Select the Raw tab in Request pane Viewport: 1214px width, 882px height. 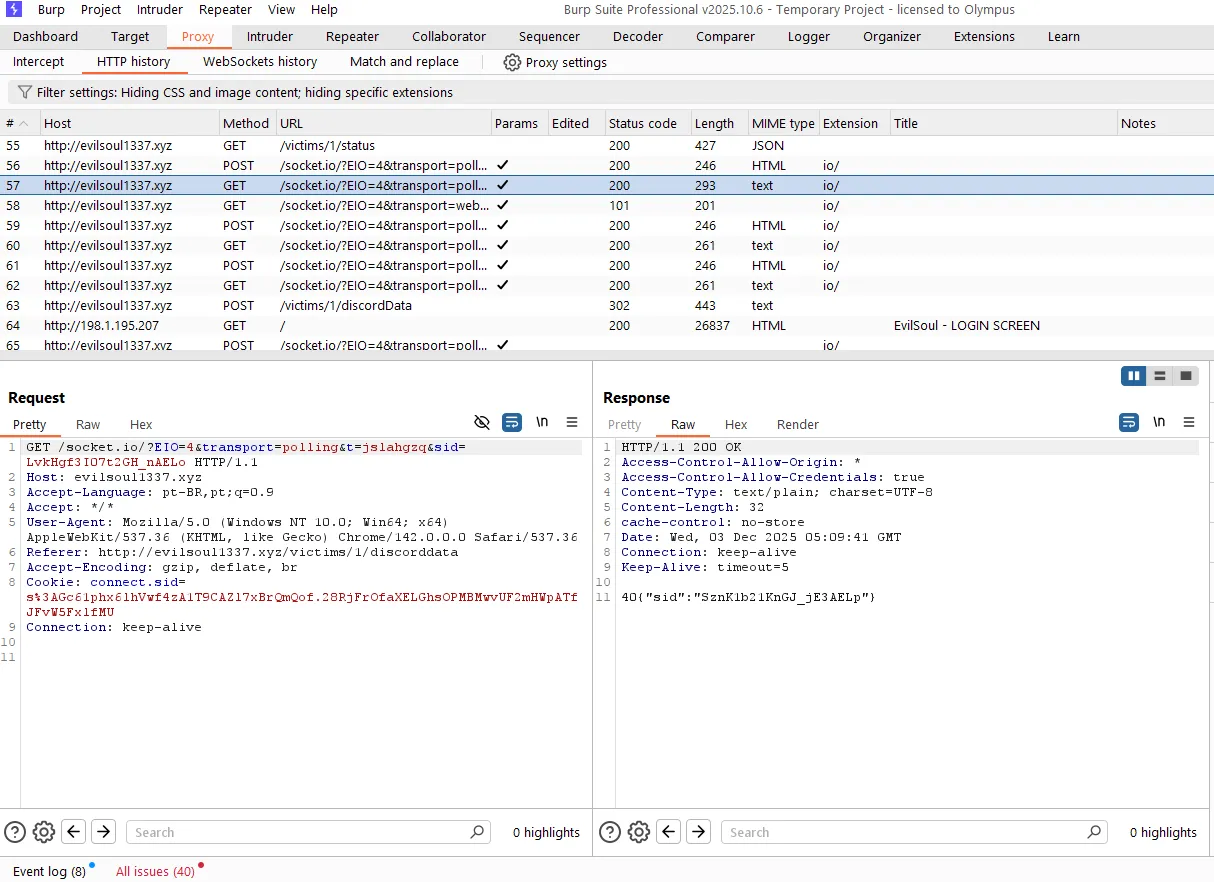click(88, 424)
